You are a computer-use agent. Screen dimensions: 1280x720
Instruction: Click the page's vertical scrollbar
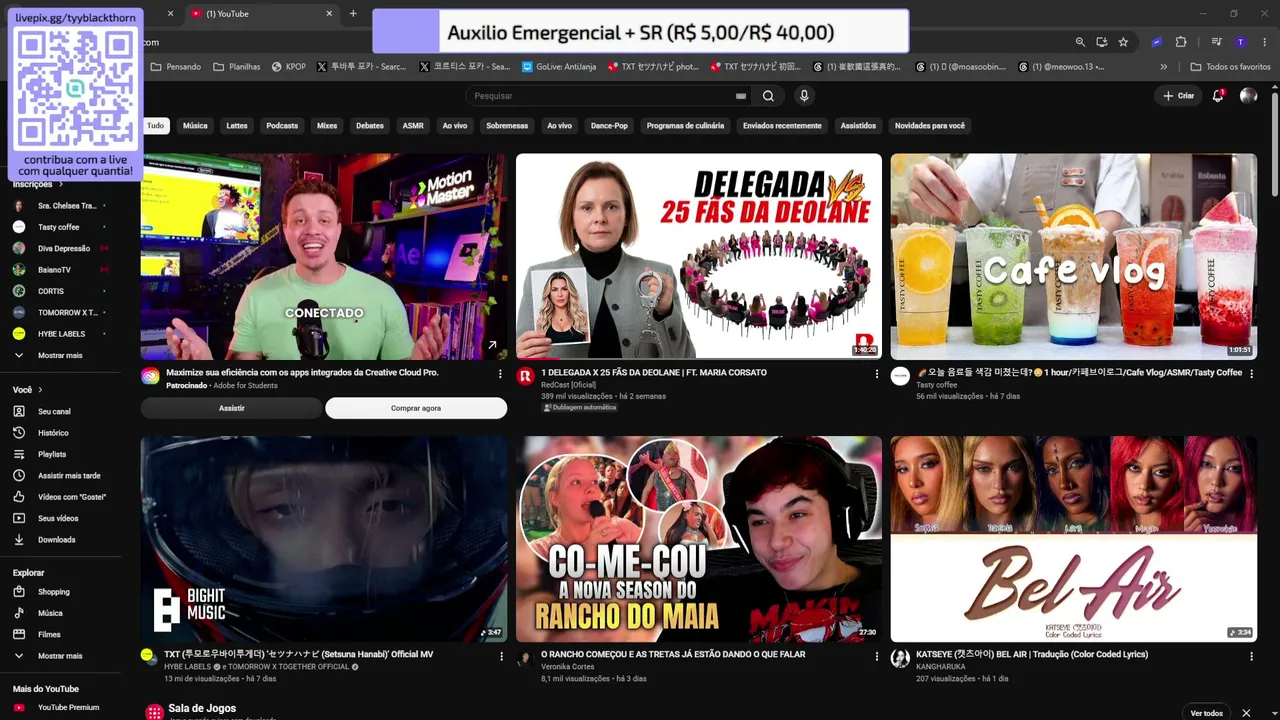click(1274, 145)
